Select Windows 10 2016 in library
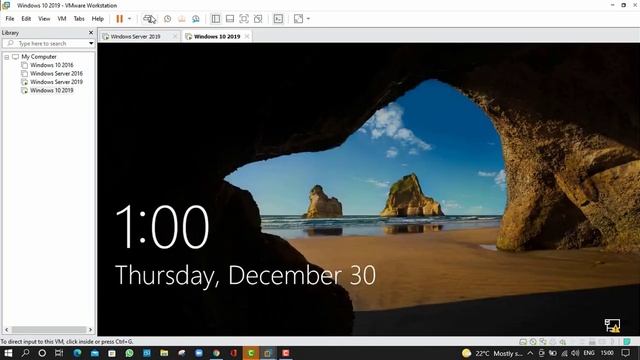The height and width of the screenshot is (360, 640). pyautogui.click(x=51, y=65)
